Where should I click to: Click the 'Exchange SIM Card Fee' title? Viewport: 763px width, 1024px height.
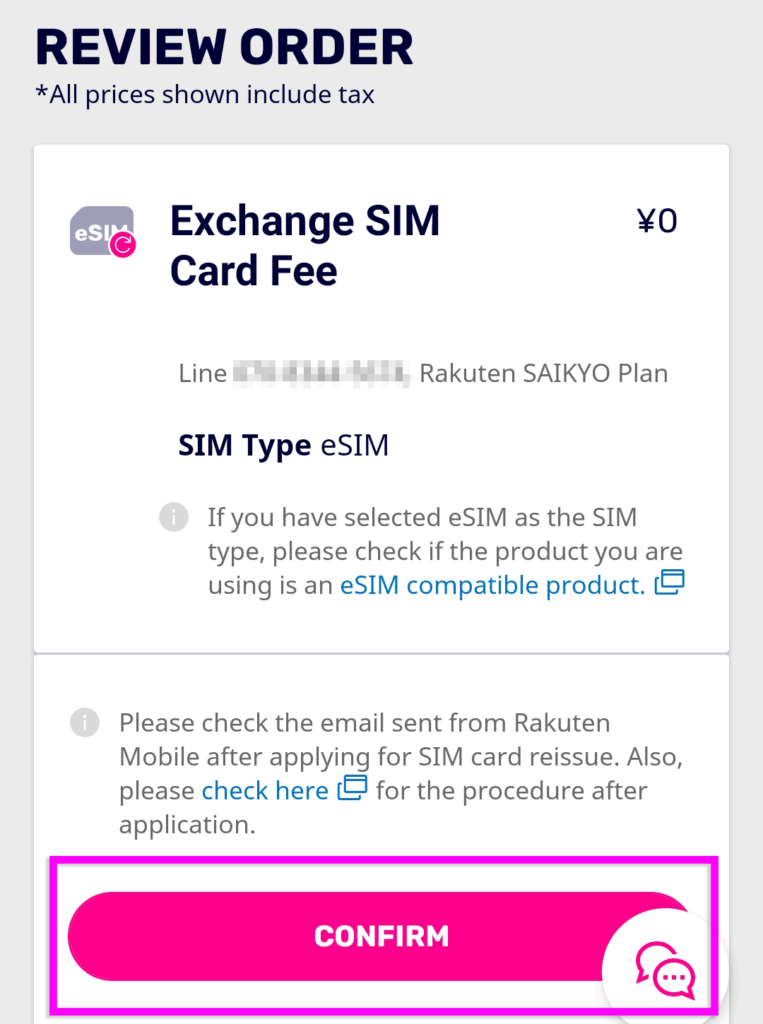(x=305, y=245)
